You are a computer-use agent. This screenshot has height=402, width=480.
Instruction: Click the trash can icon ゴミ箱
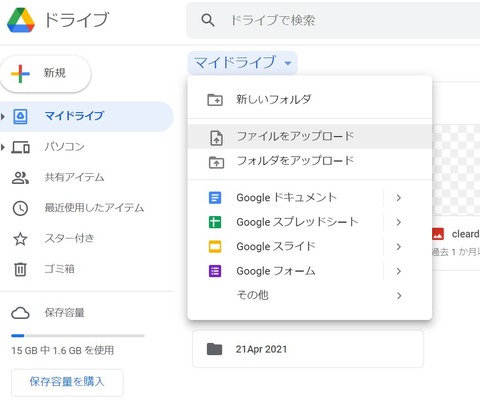pyautogui.click(x=20, y=269)
